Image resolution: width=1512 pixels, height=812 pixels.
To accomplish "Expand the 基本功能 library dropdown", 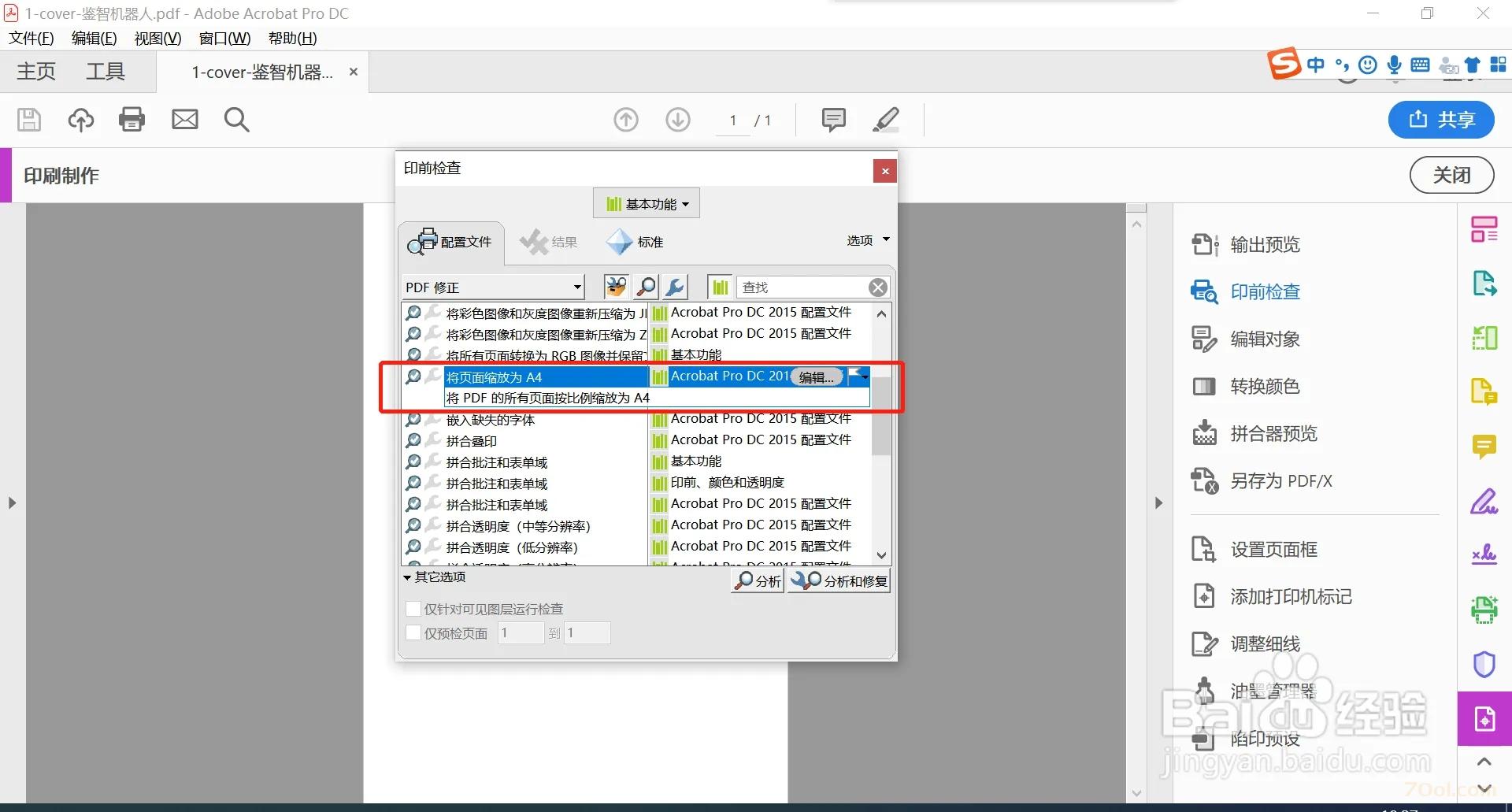I will [x=647, y=204].
